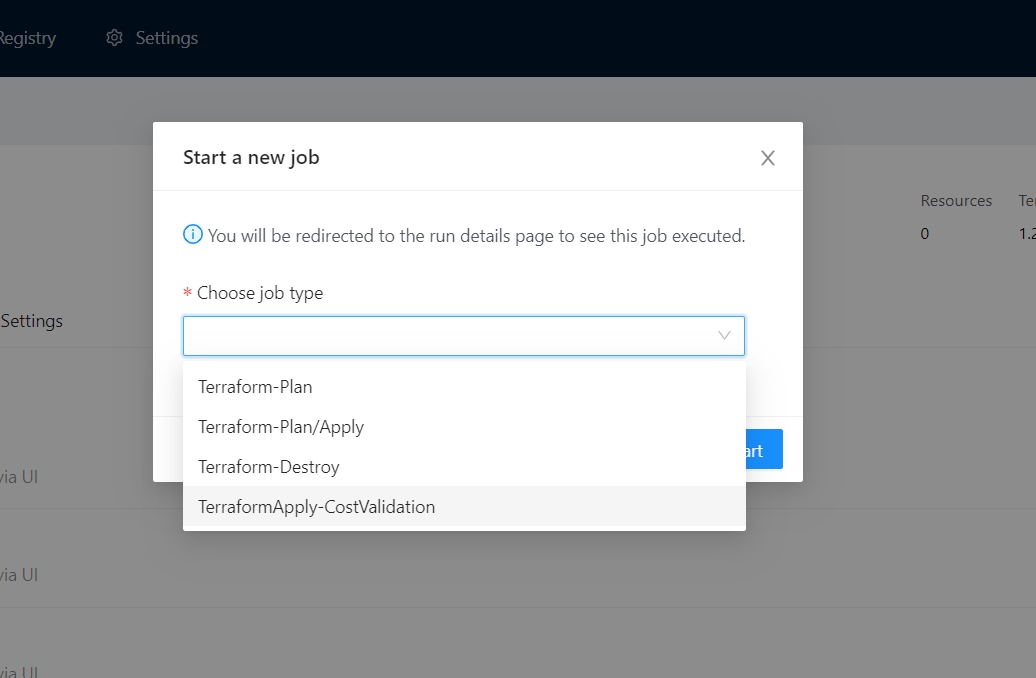Click the Resources column label

(x=955, y=201)
